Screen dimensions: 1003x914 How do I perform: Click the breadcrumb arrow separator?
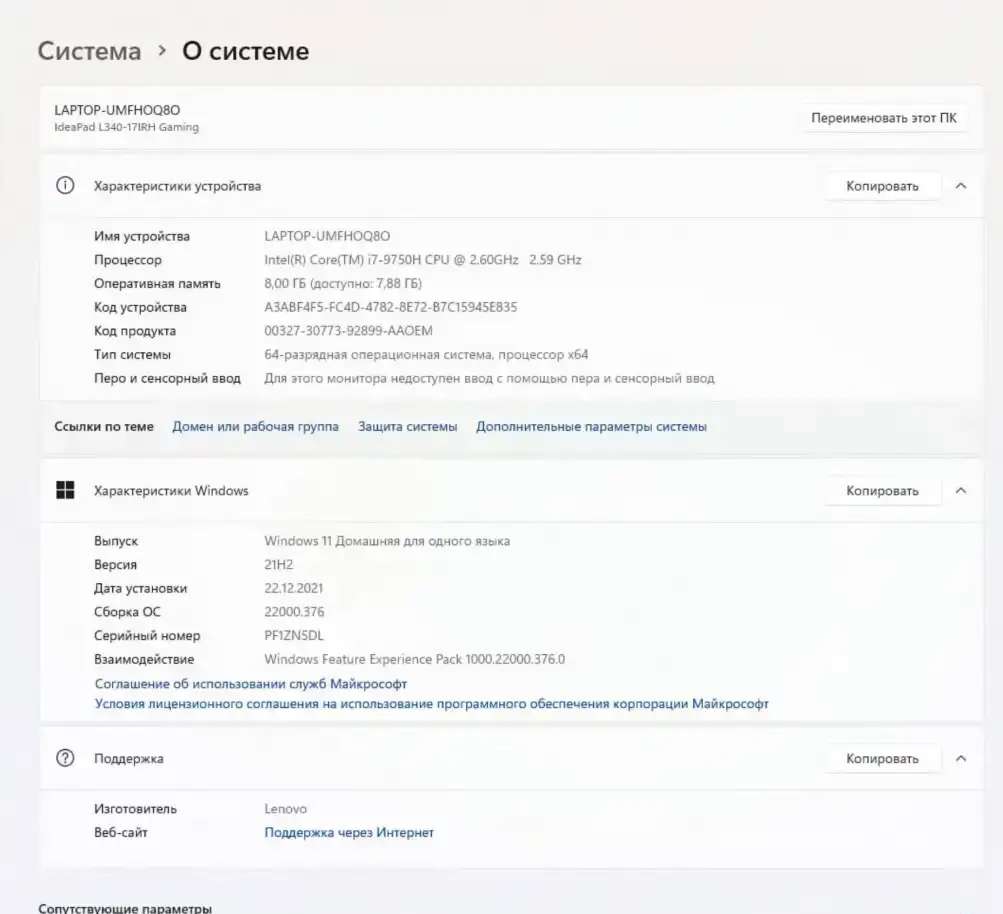pos(162,51)
